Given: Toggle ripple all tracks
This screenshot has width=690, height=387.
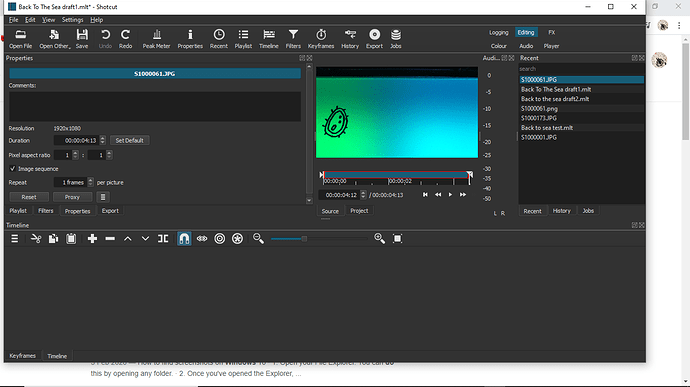Looking at the screenshot, I should click(237, 239).
